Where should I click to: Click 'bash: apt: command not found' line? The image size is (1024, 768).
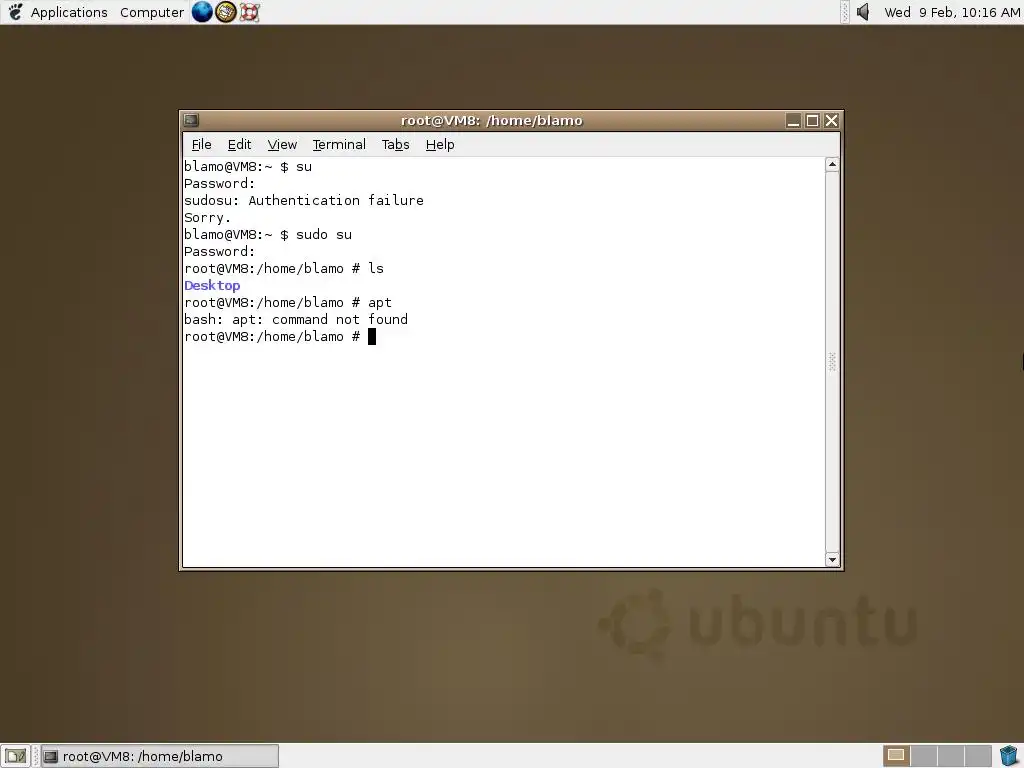click(296, 319)
